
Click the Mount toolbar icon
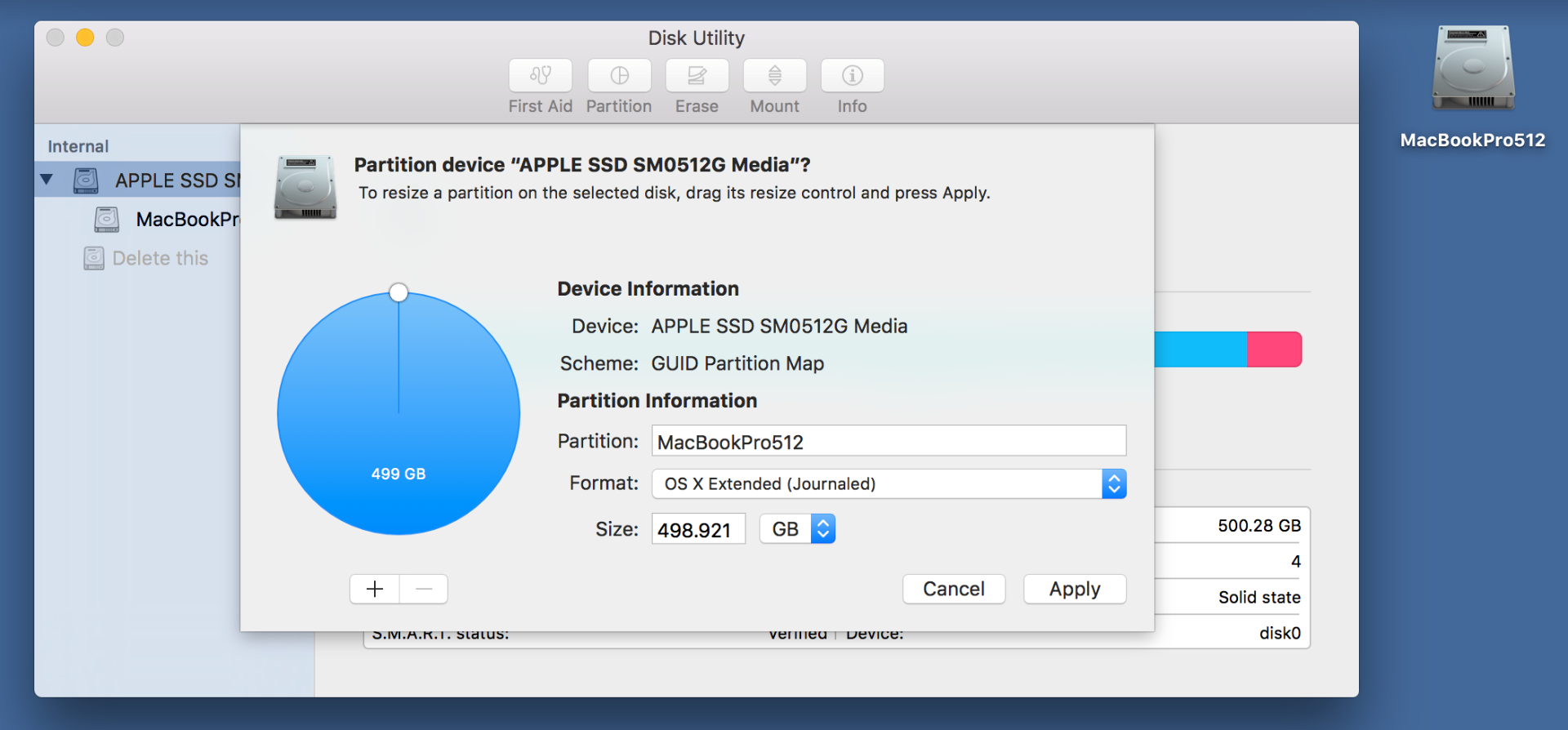(x=774, y=76)
